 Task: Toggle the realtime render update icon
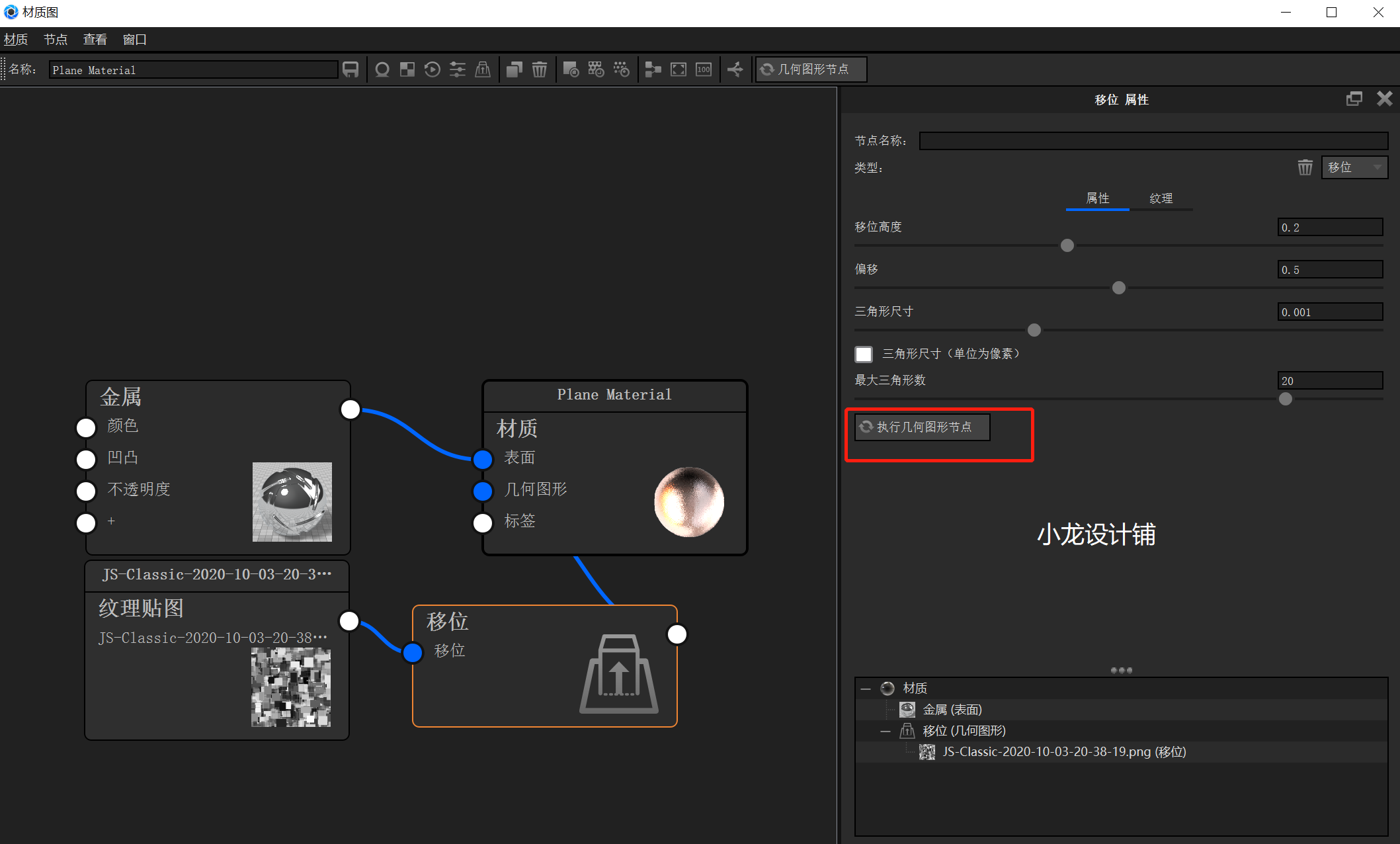(x=432, y=69)
